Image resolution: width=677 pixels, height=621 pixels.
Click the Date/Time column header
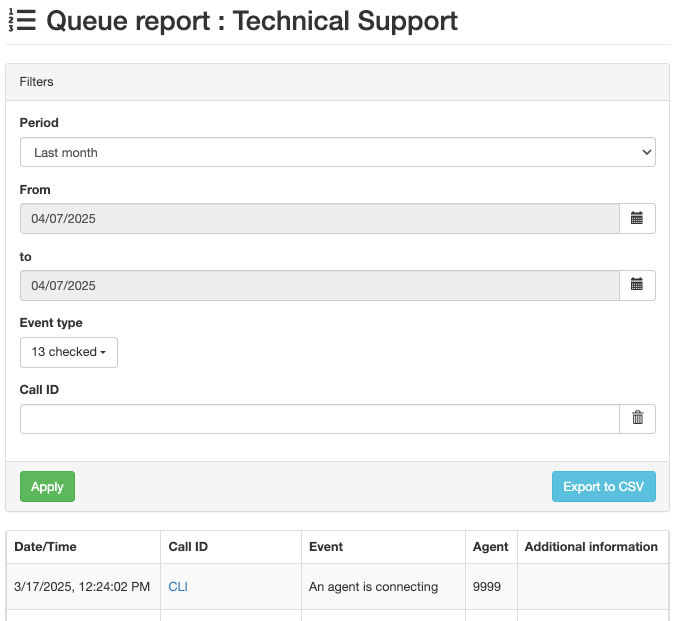[46, 547]
